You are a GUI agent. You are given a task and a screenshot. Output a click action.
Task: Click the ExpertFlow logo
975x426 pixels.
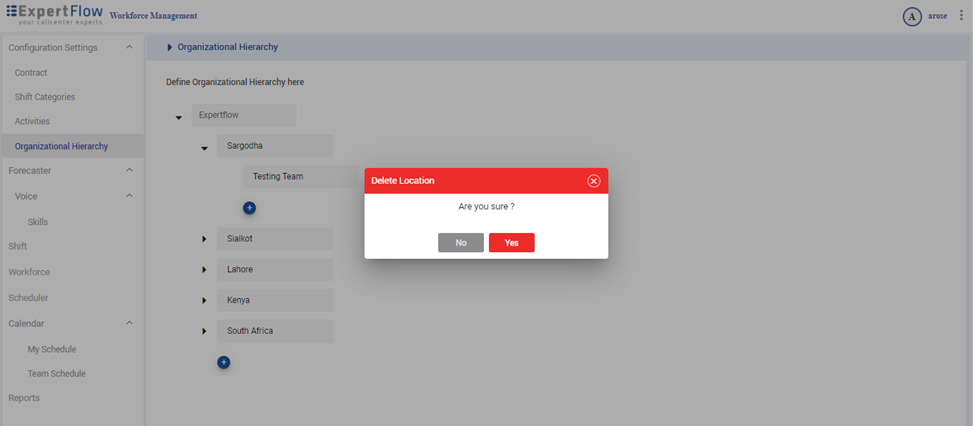pos(54,14)
